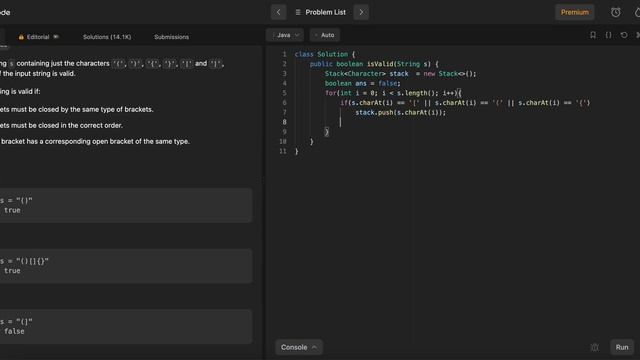
Task: Click the closing brace on line 9
Action: click(327, 132)
